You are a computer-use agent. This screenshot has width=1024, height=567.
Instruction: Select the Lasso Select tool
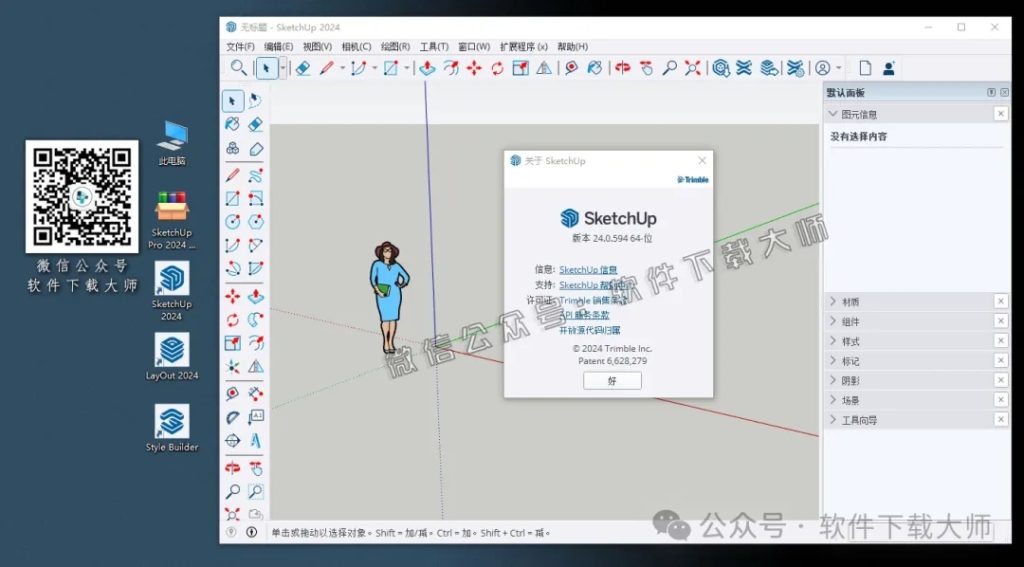[255, 101]
